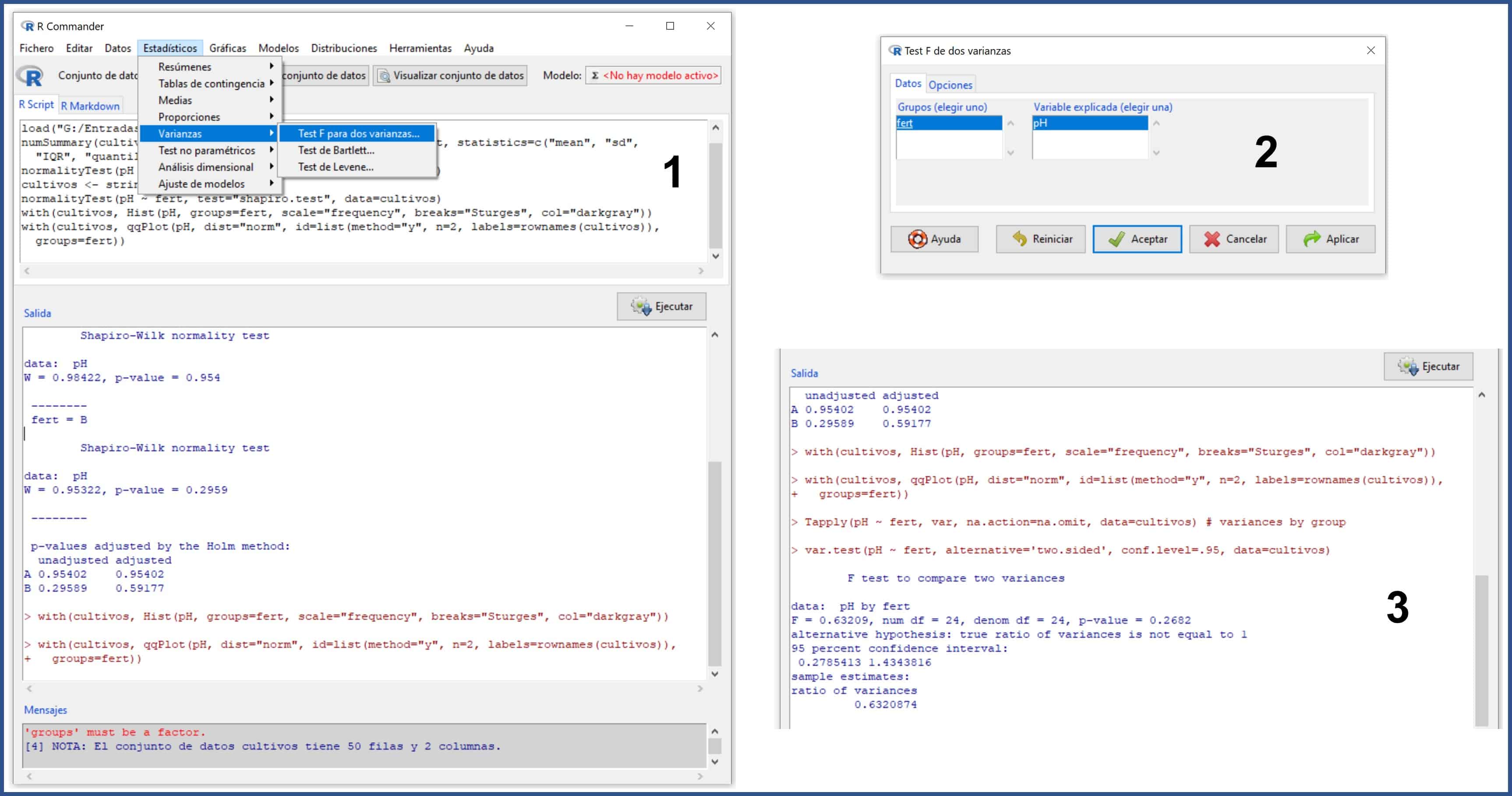
Task: Expand the Medias submenu
Action: 175,100
